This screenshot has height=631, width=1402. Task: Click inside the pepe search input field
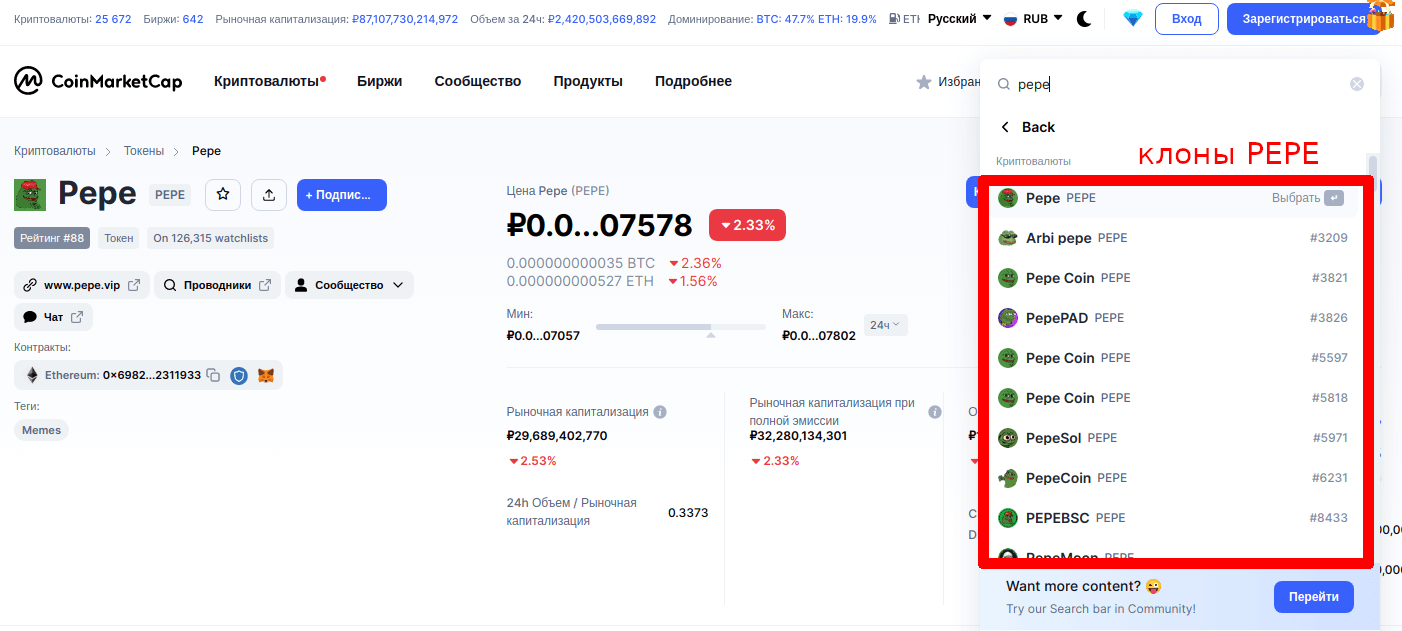1170,85
